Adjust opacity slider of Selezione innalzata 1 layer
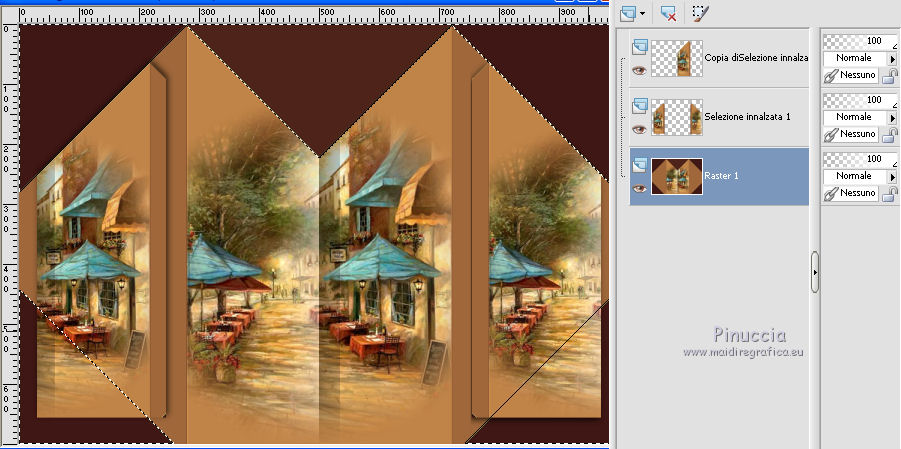The width and height of the screenshot is (901, 449). click(x=860, y=100)
